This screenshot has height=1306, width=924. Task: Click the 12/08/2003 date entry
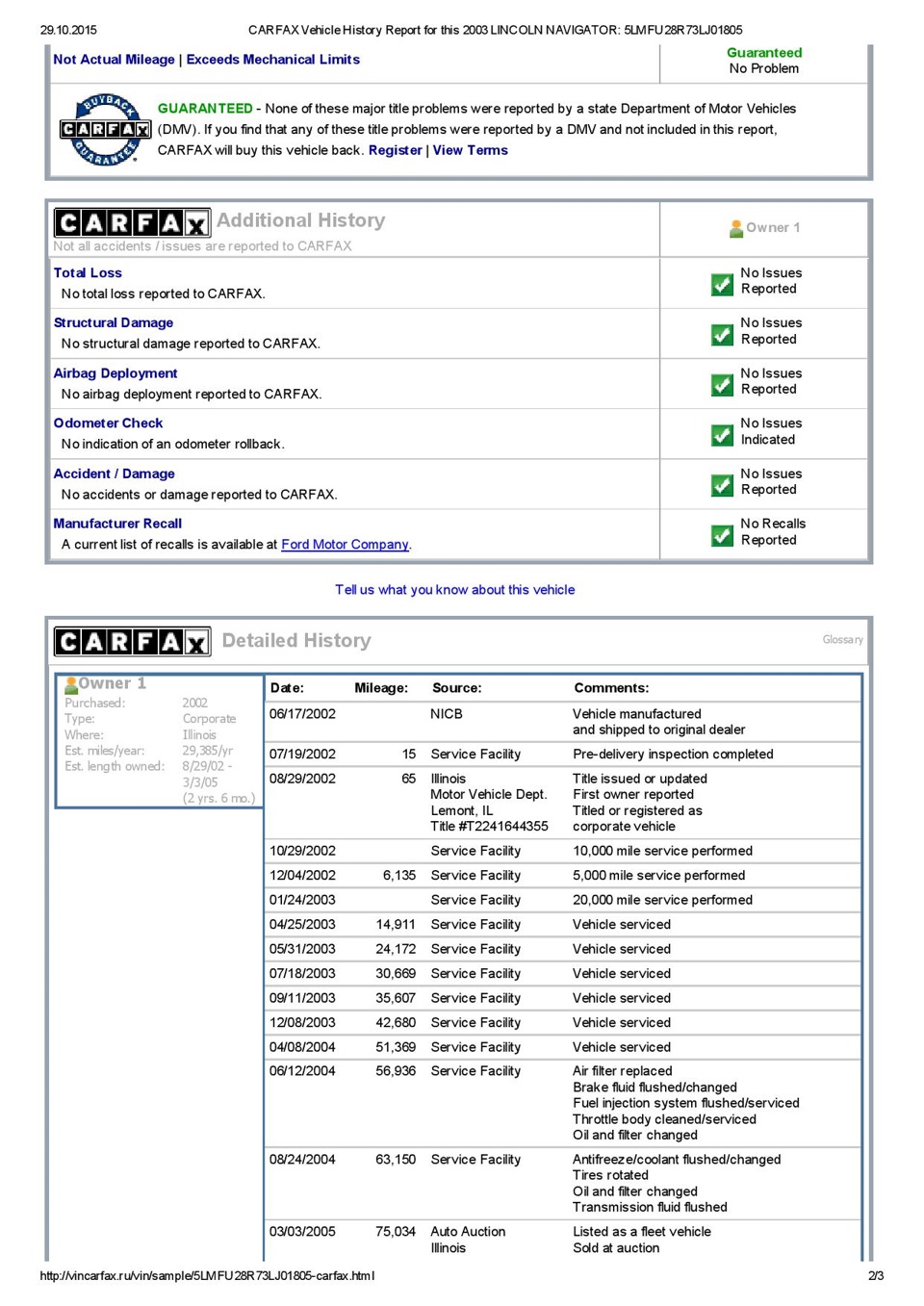(302, 1023)
